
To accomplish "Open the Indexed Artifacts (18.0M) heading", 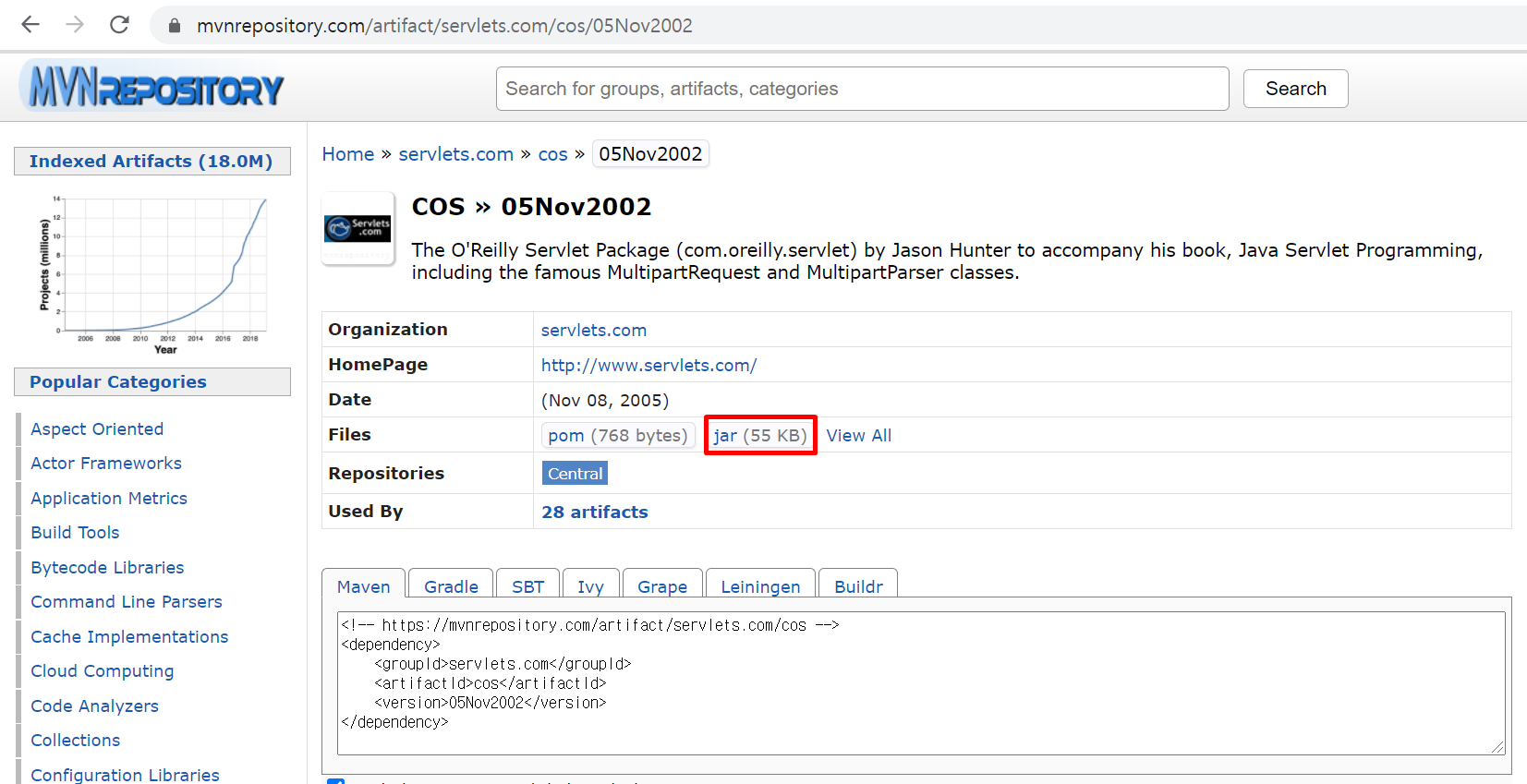I will tap(151, 161).
